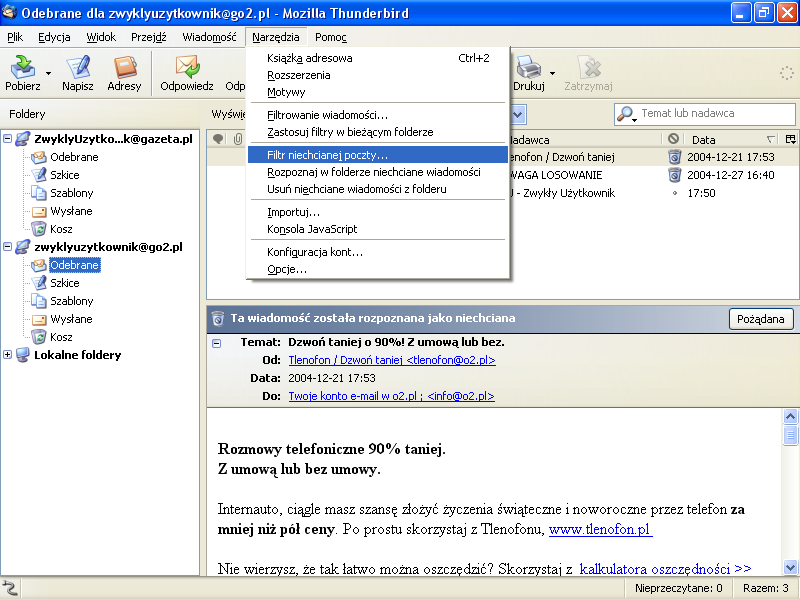Image resolution: width=800 pixels, height=600 pixels.
Task: Open the Plik menu
Action: pos(15,37)
